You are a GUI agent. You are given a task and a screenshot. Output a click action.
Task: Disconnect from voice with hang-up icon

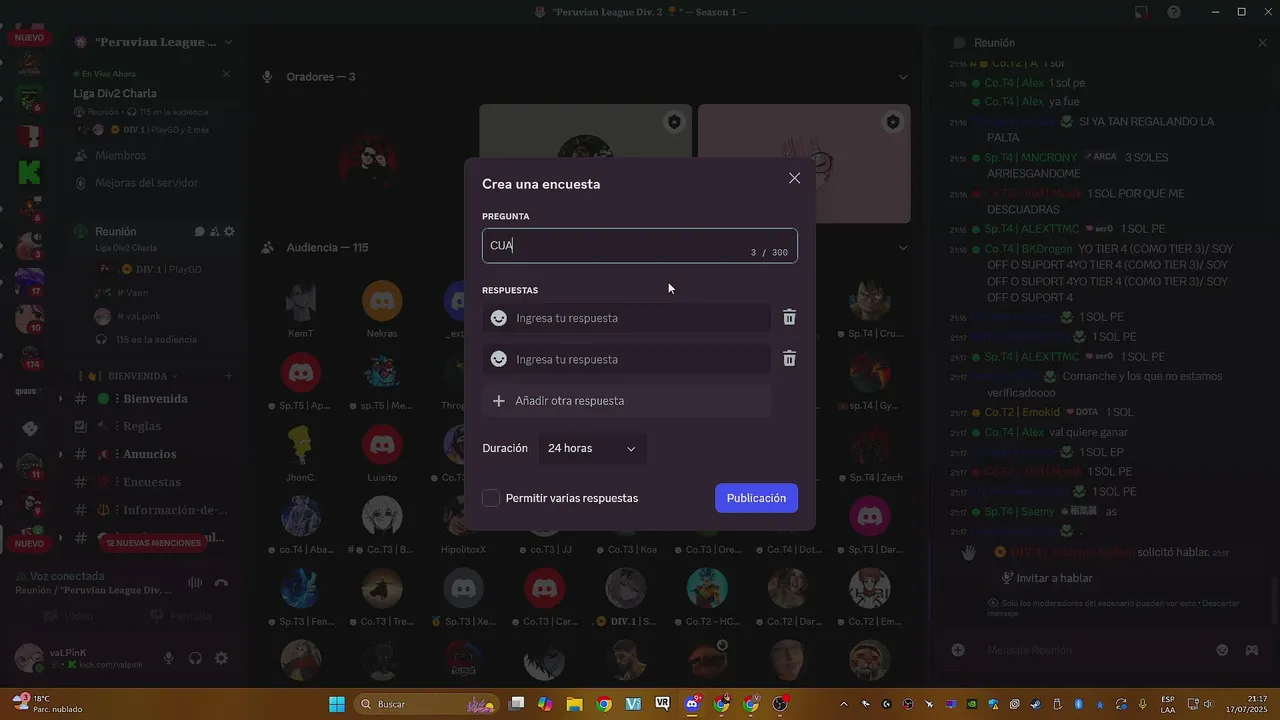click(x=221, y=583)
